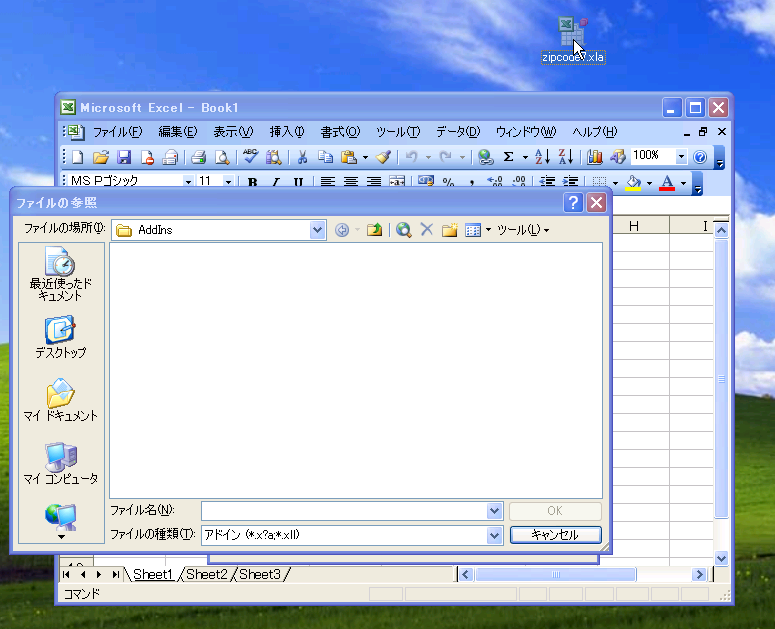Click the Paste clipboard icon

click(x=349, y=158)
